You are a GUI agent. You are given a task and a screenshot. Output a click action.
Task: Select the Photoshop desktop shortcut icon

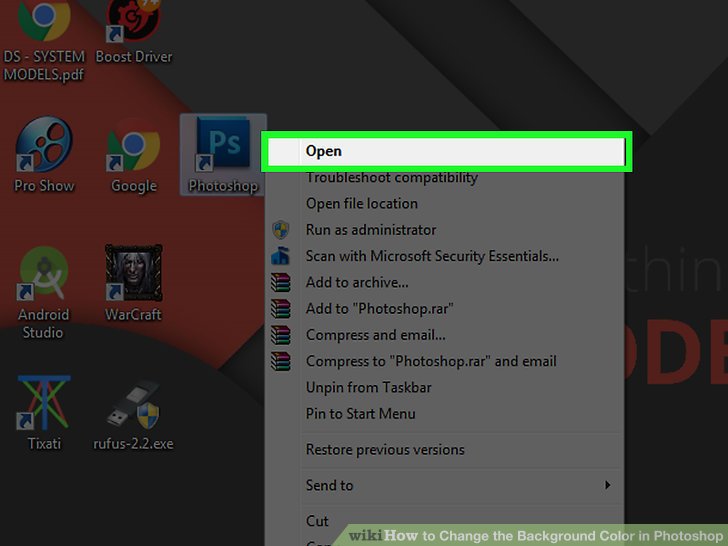tap(223, 155)
